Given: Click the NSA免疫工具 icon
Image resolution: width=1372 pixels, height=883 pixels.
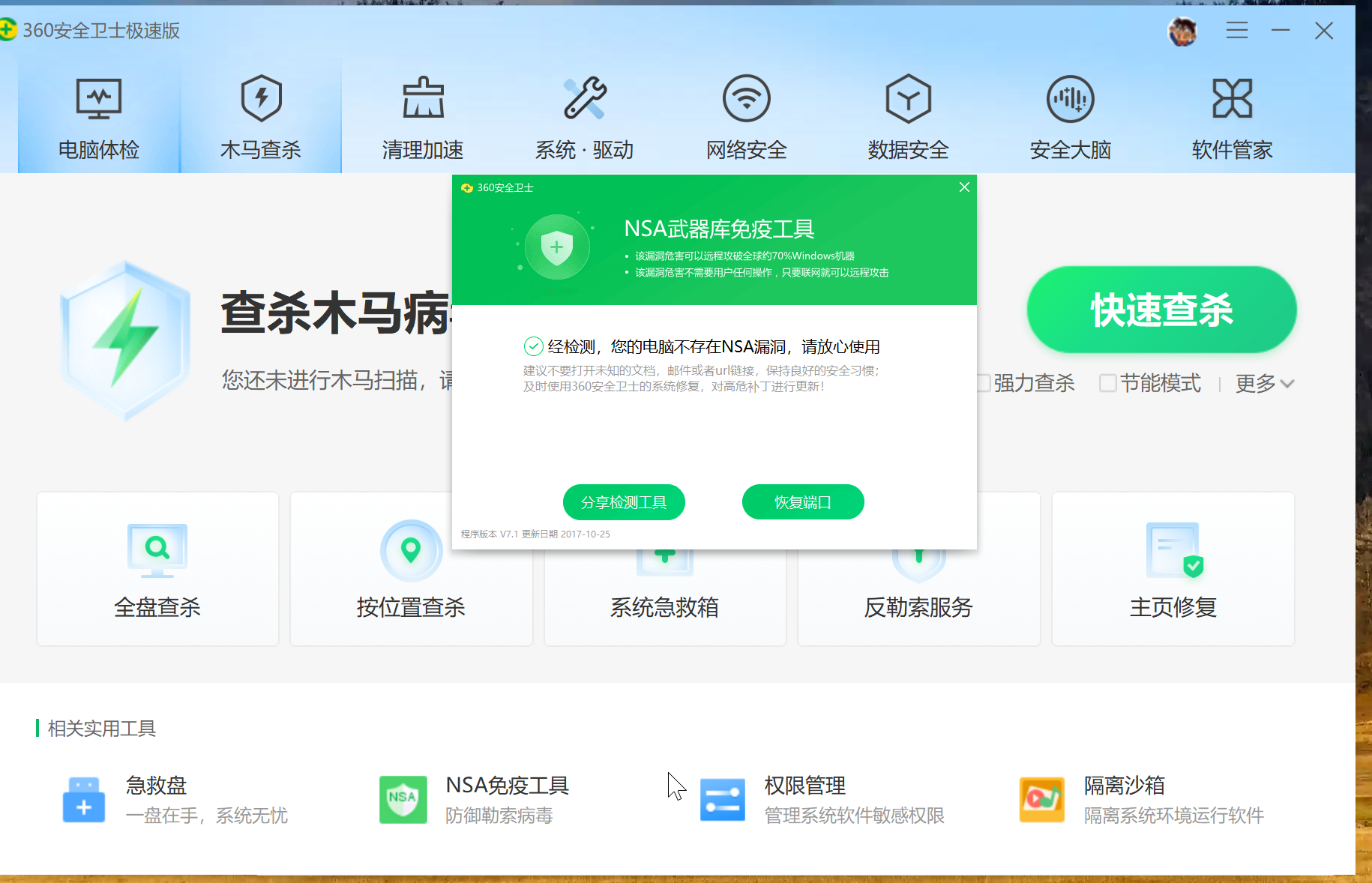Looking at the screenshot, I should click(403, 800).
